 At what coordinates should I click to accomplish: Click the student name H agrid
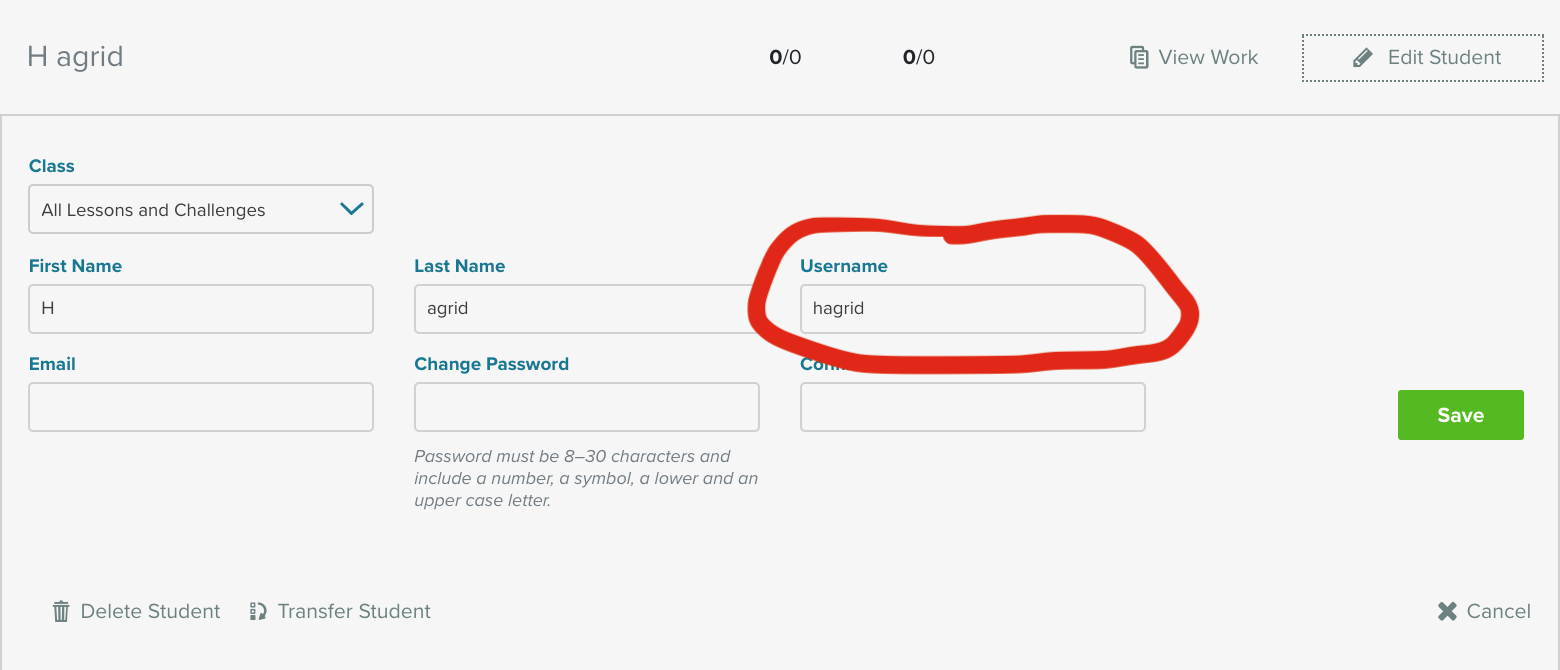coord(75,57)
